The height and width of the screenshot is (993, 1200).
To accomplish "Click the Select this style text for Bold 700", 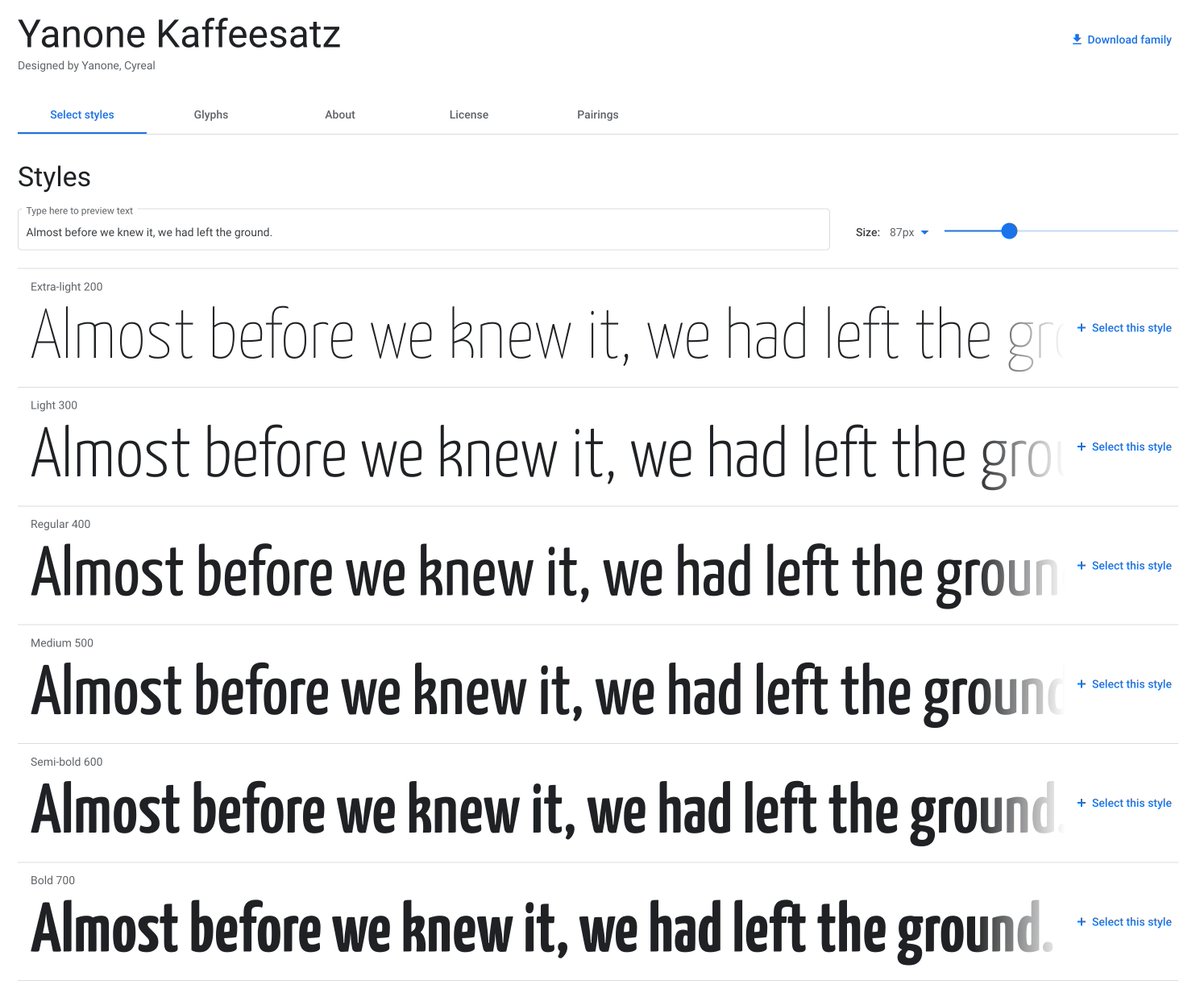I will (x=1131, y=922).
